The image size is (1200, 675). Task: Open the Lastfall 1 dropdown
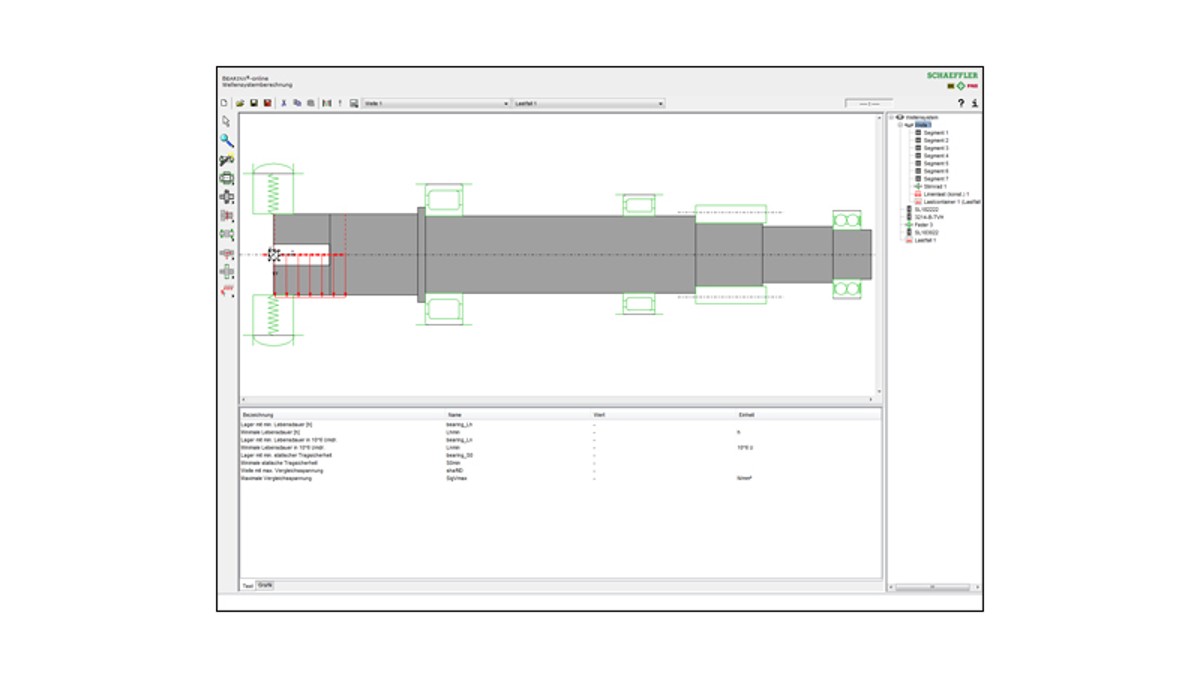point(589,103)
